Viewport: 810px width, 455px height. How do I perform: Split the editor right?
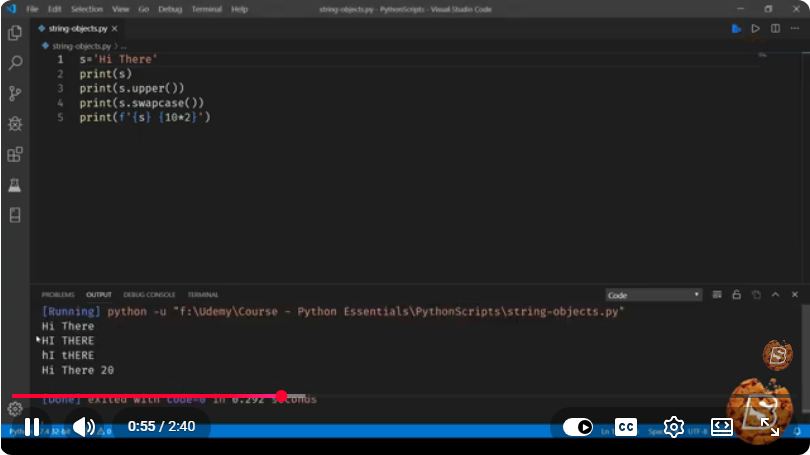(x=775, y=29)
